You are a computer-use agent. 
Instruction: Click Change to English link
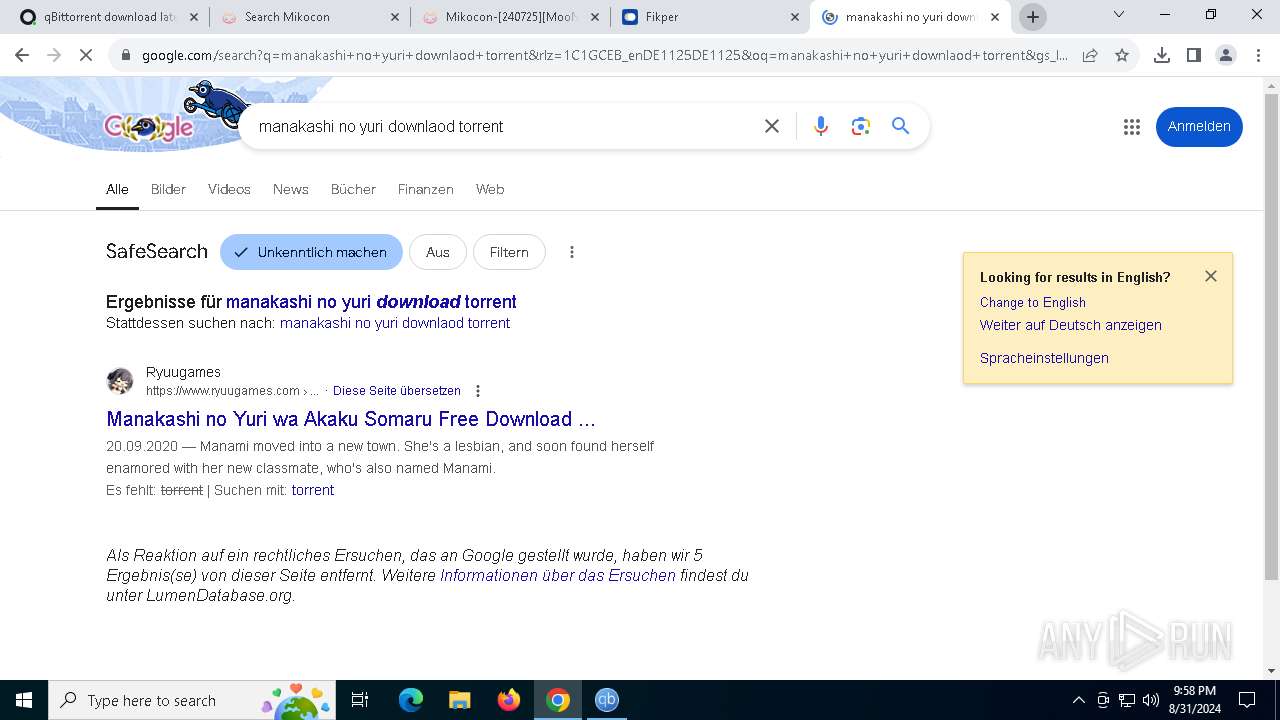1033,302
